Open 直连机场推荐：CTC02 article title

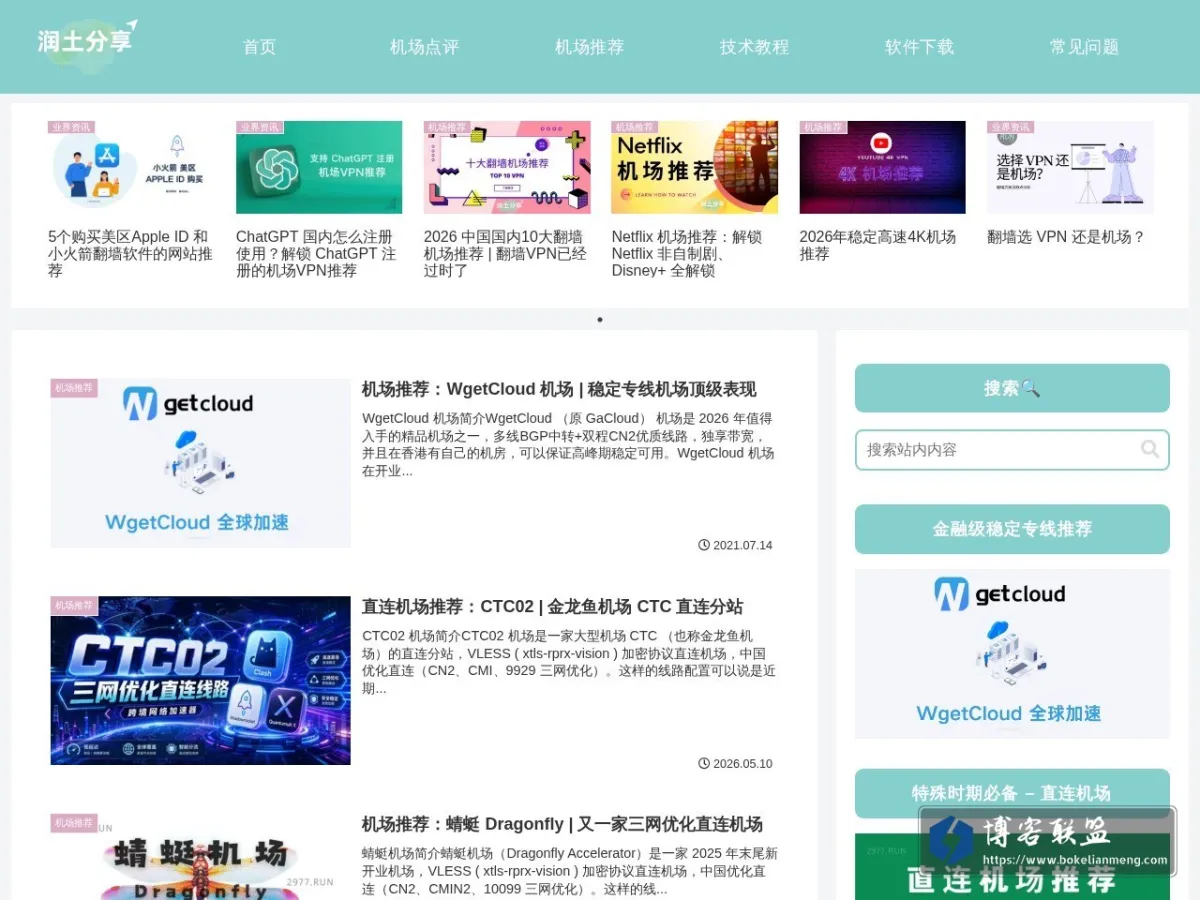pyautogui.click(x=552, y=607)
